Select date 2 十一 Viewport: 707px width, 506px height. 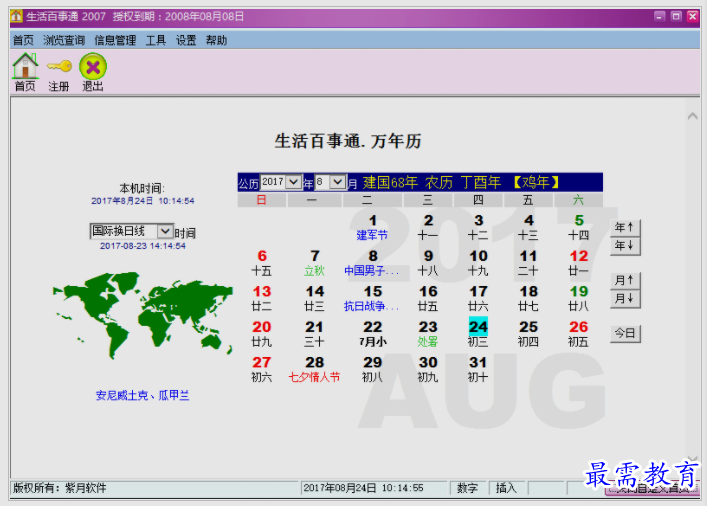pos(428,227)
